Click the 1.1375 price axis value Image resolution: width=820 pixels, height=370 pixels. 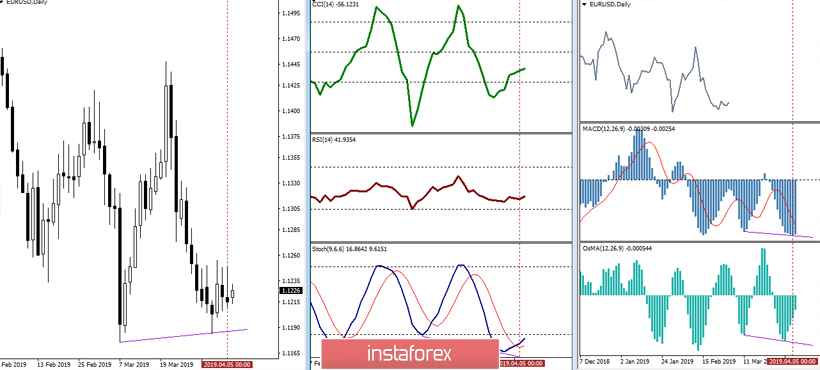click(x=290, y=137)
